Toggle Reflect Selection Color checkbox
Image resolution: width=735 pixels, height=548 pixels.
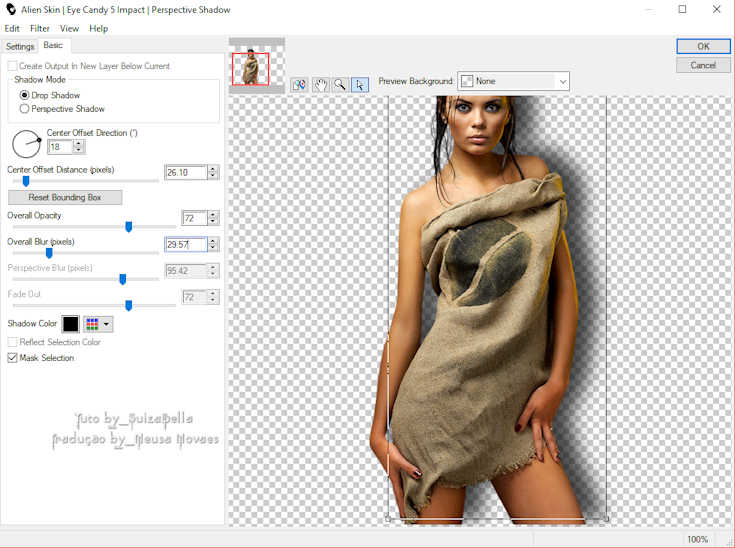pos(13,342)
